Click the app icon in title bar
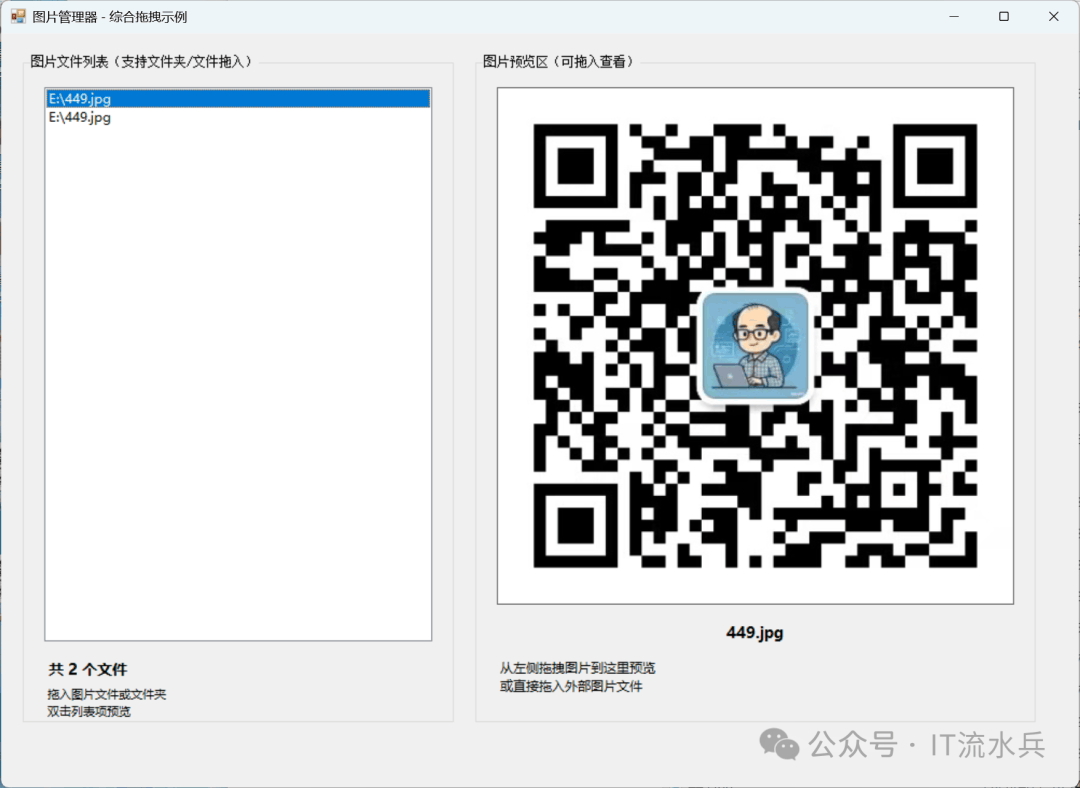 (x=18, y=16)
